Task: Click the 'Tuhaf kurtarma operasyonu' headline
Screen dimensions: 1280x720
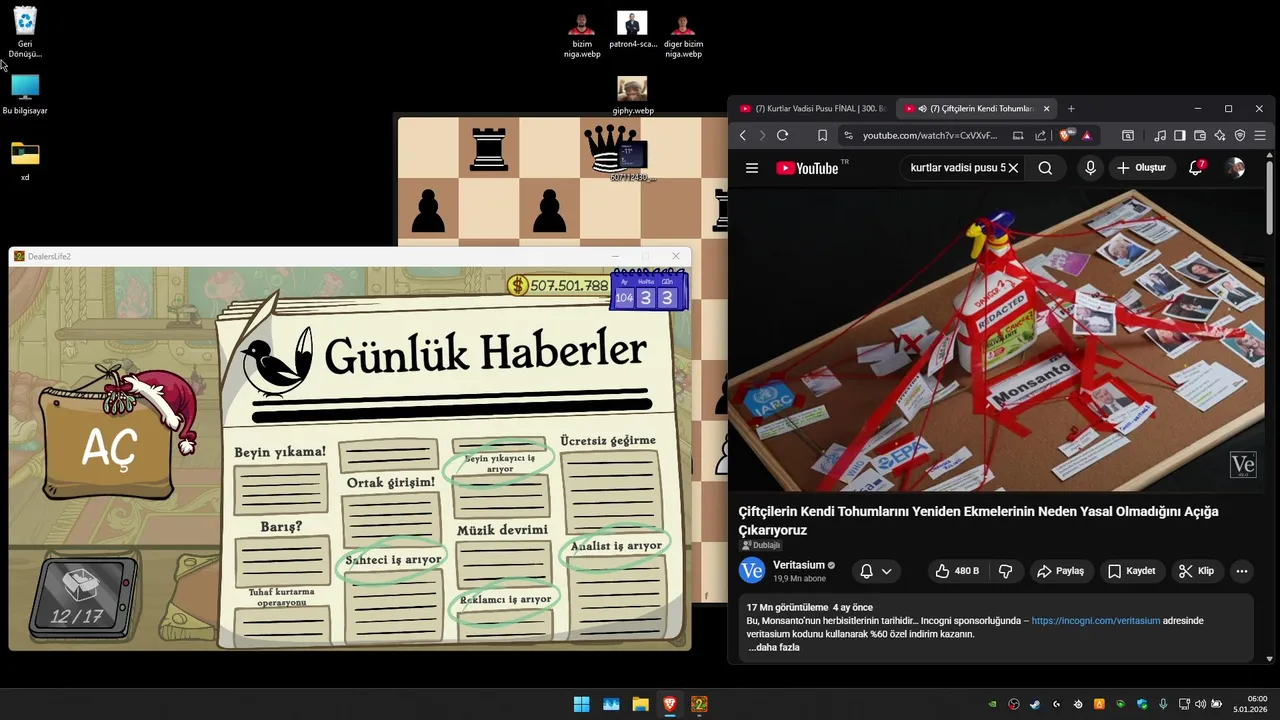Action: [281, 597]
